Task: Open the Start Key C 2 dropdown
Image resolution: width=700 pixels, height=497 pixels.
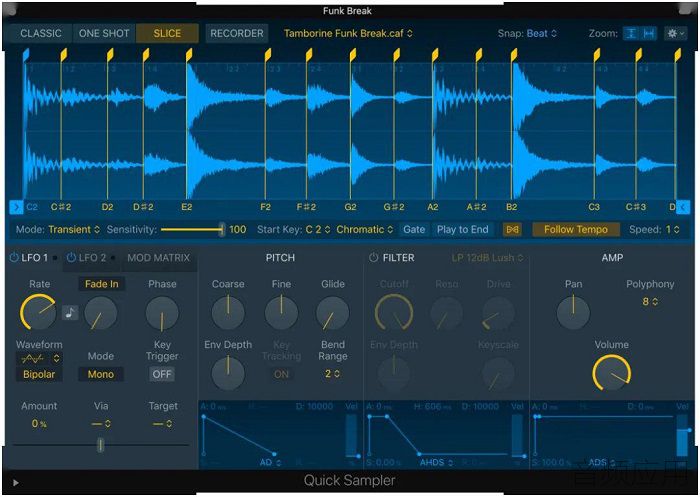Action: pos(318,230)
